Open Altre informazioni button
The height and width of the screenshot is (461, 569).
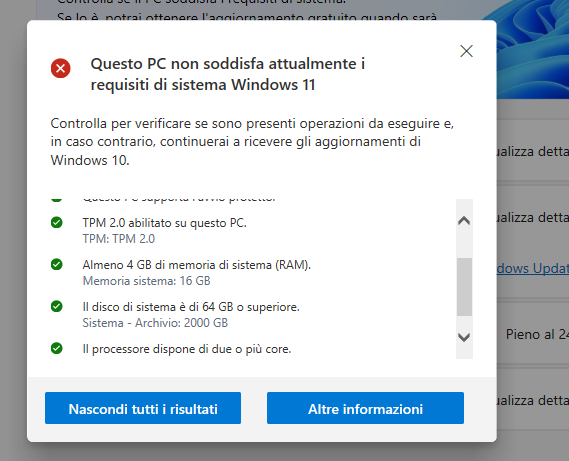click(x=365, y=408)
